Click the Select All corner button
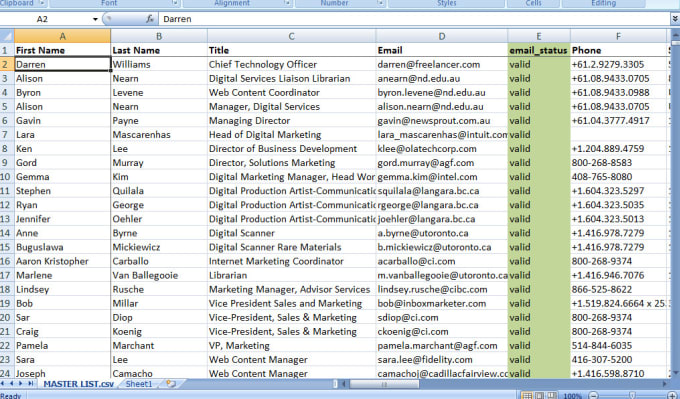The height and width of the screenshot is (399, 680). tap(7, 36)
